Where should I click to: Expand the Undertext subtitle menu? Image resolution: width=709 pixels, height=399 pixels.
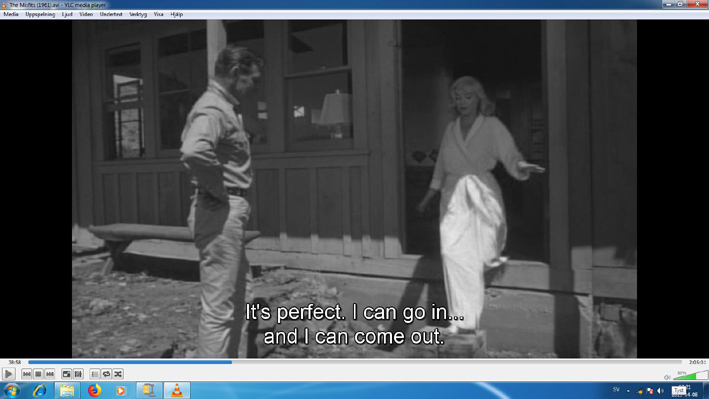pos(111,14)
